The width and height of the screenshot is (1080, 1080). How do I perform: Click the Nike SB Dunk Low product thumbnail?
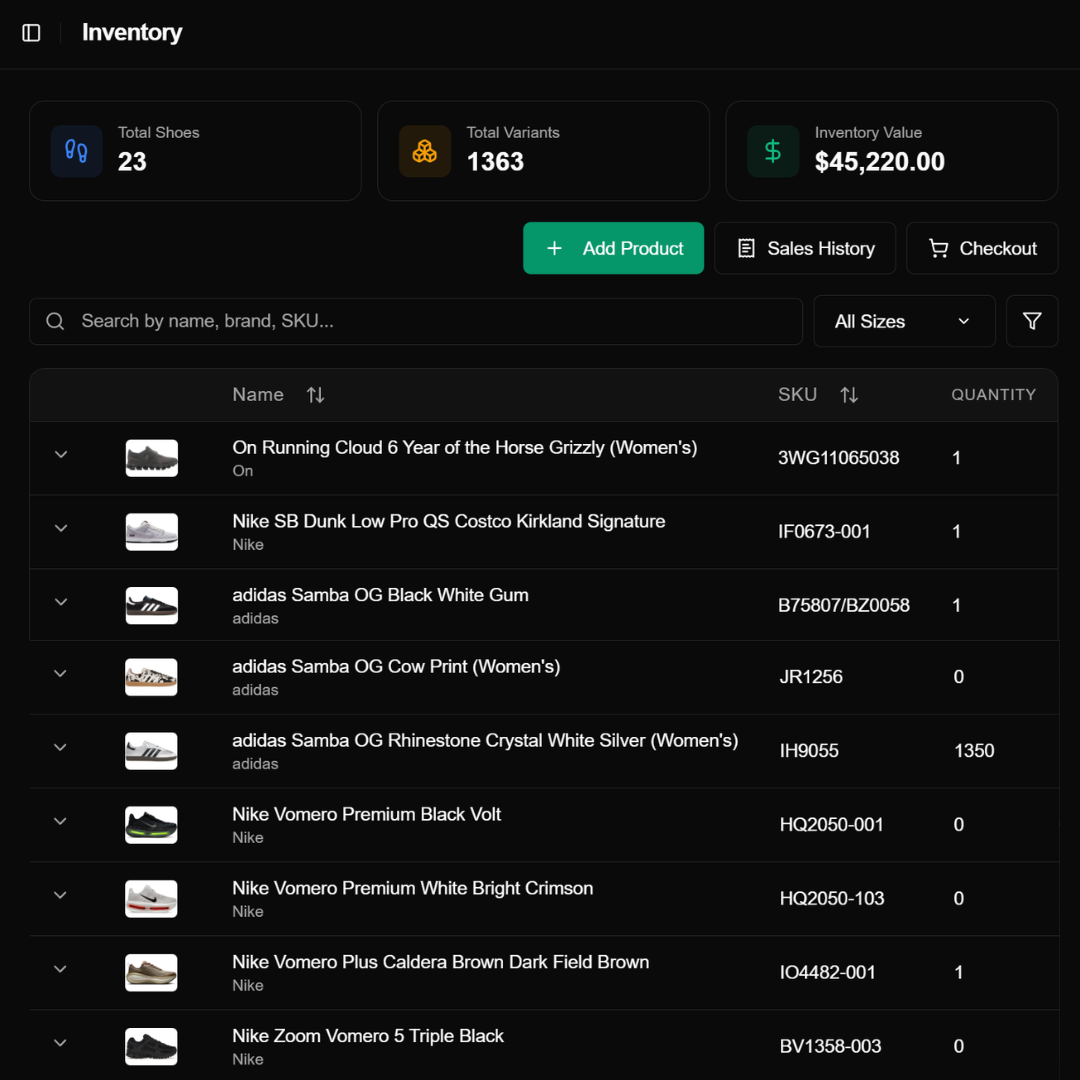click(151, 531)
